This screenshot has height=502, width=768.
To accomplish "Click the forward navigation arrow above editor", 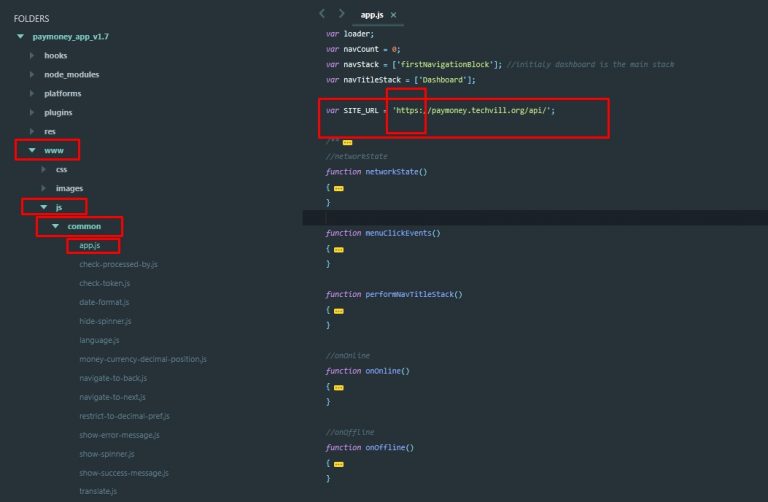I will coord(342,14).
